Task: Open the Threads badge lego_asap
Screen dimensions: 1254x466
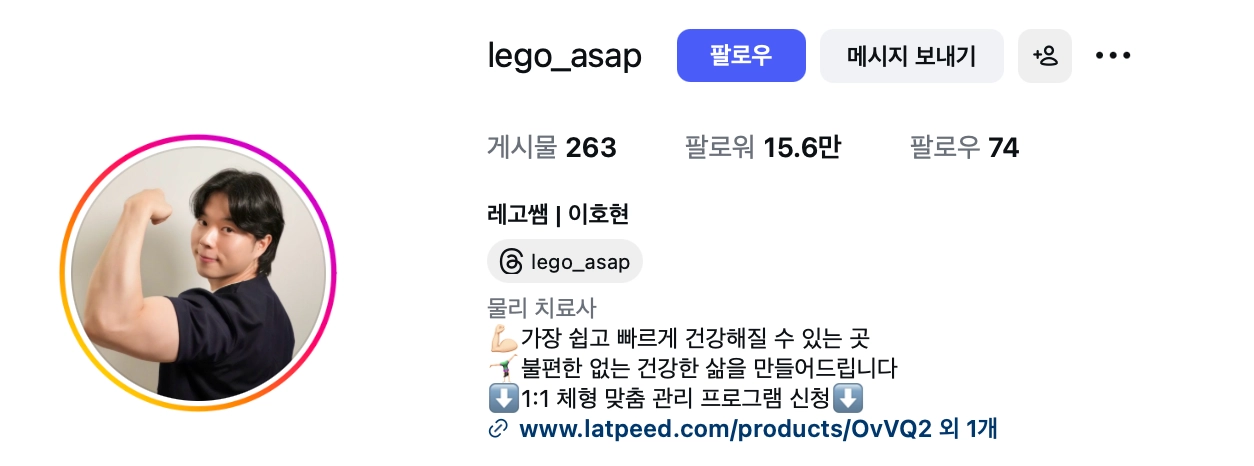Action: (565, 262)
